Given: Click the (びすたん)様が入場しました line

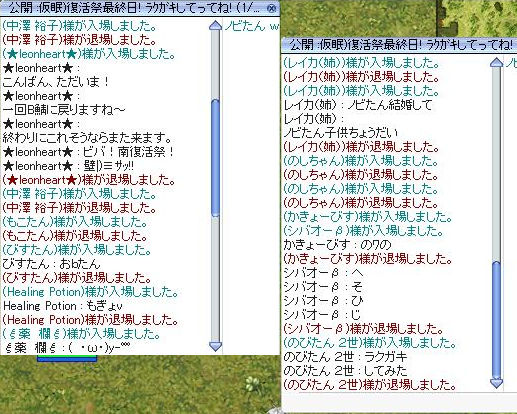Looking at the screenshot, I should pos(77,250).
